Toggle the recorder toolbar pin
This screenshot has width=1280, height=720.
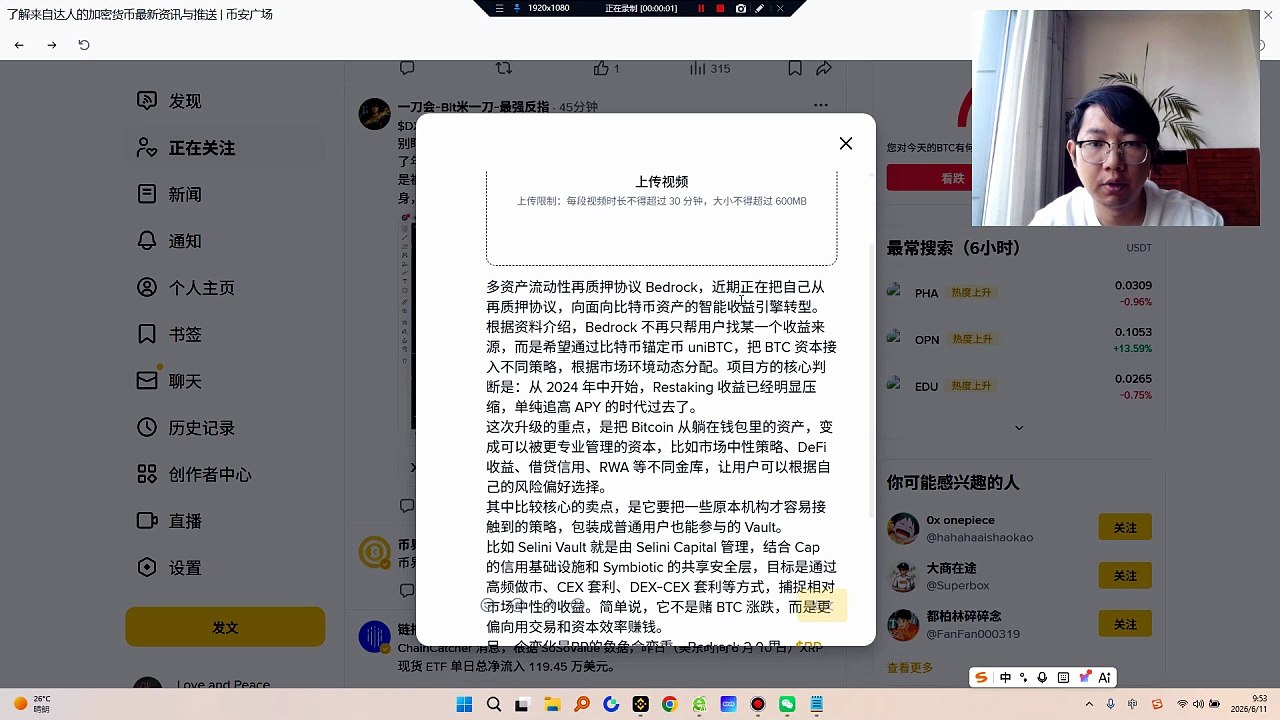pos(517,8)
